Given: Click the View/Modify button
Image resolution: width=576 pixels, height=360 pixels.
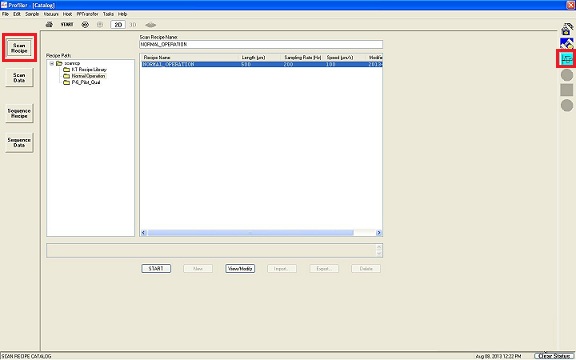Looking at the screenshot, I should (x=240, y=269).
